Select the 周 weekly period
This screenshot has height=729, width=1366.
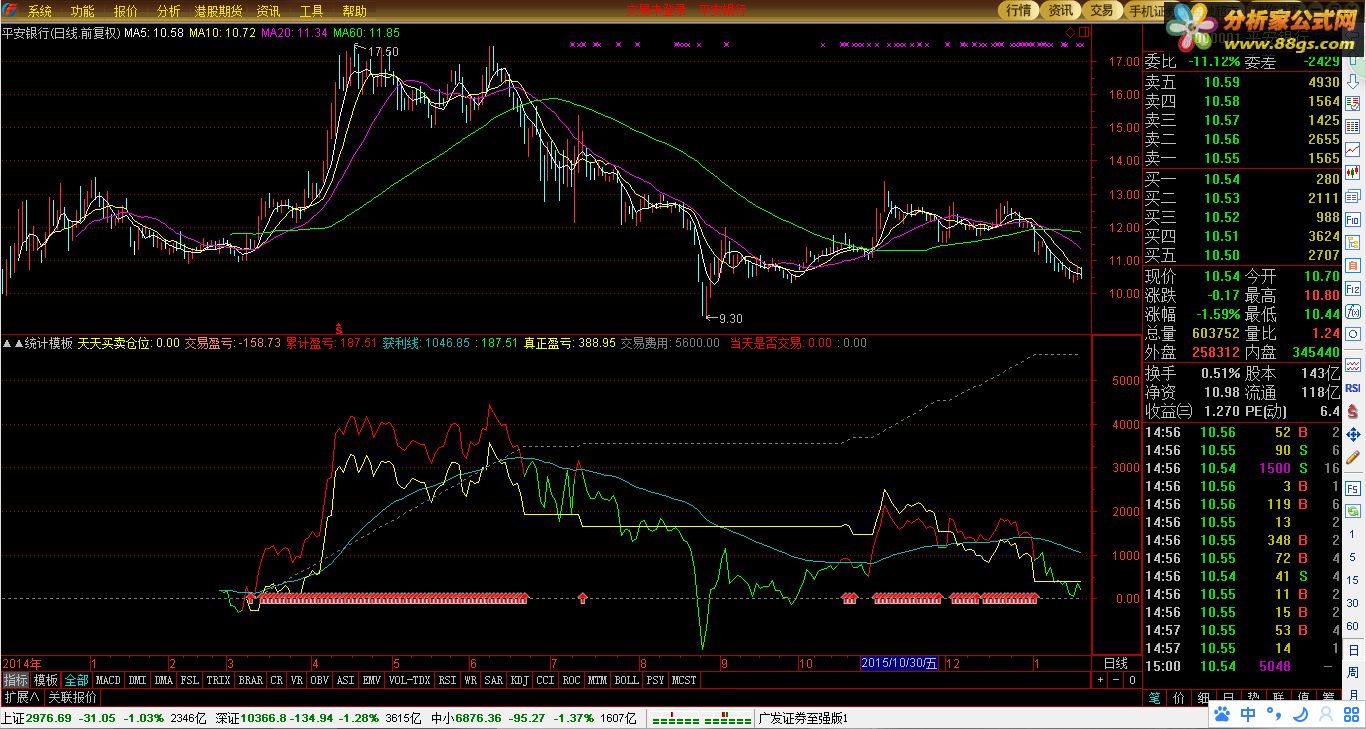point(1352,673)
